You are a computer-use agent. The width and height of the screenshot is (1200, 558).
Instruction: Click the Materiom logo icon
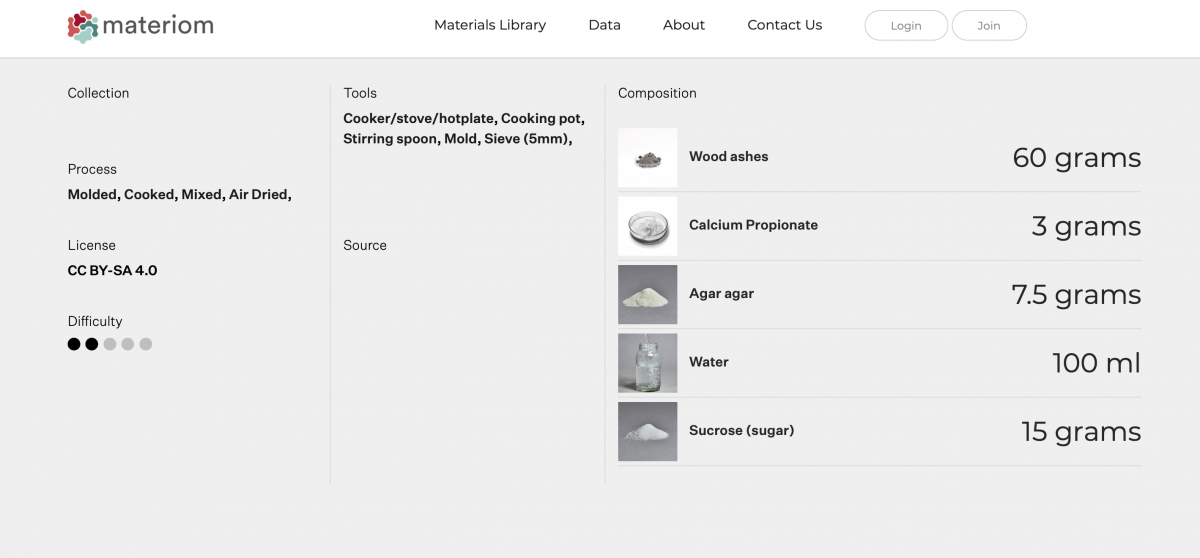tap(83, 26)
